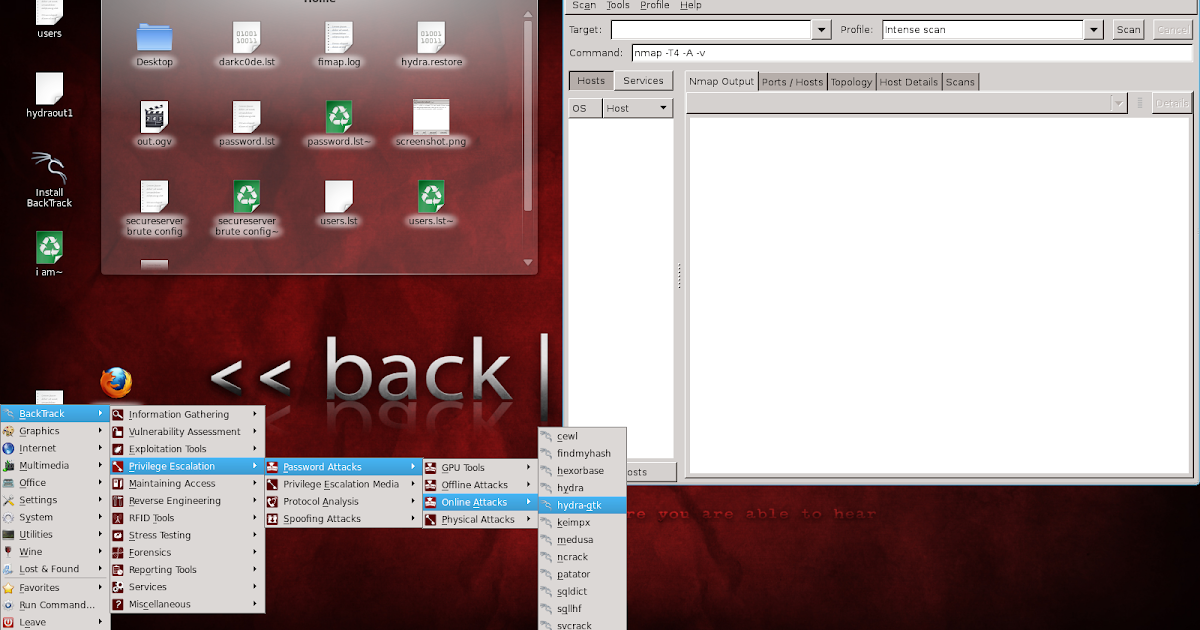Viewport: 1200px width, 630px height.
Task: Open Internet menu category
Action: pyautogui.click(x=55, y=448)
